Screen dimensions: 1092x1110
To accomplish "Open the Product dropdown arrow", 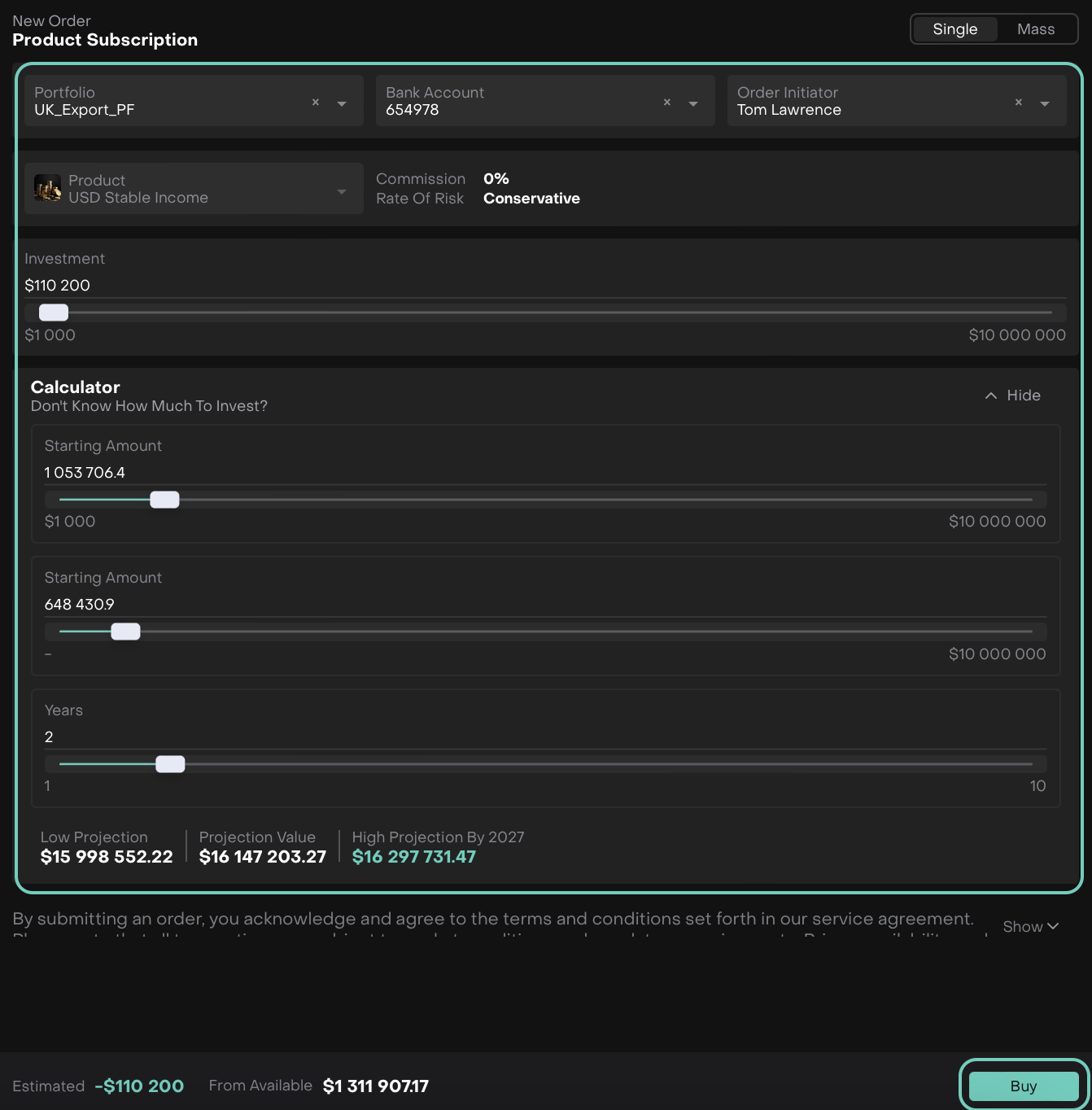I will pyautogui.click(x=342, y=191).
